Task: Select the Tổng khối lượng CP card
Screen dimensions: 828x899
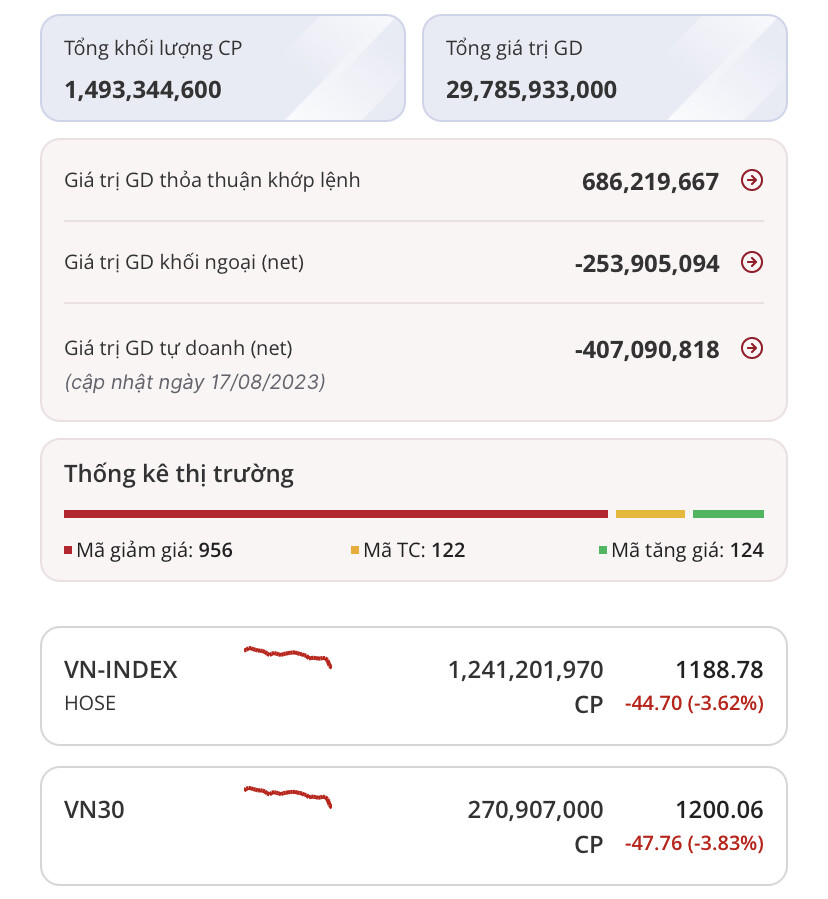Action: [222, 68]
